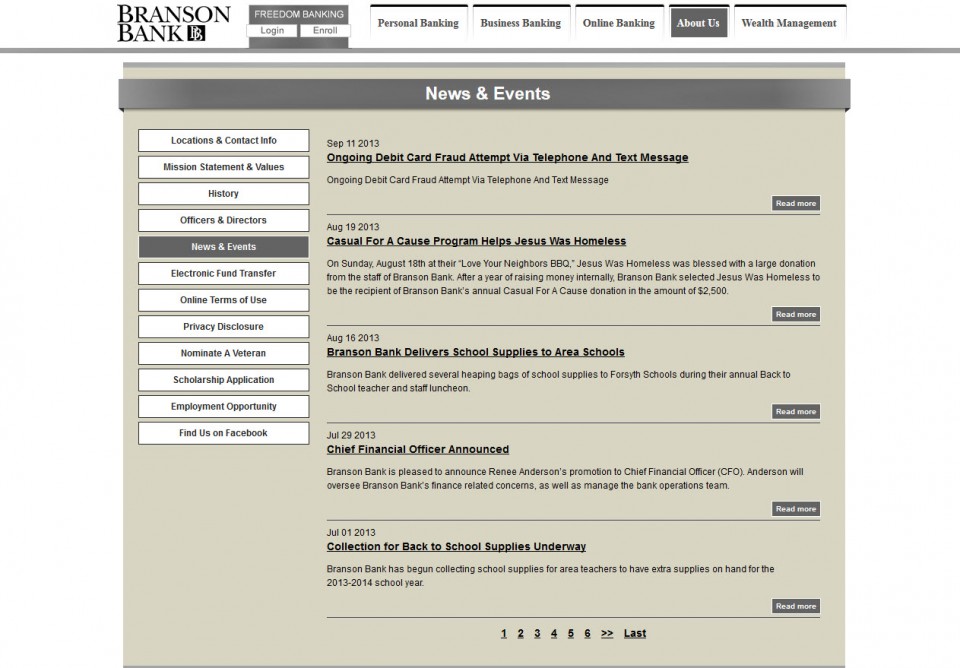Click the >> next pages link
The width and height of the screenshot is (960, 668).
(607, 634)
